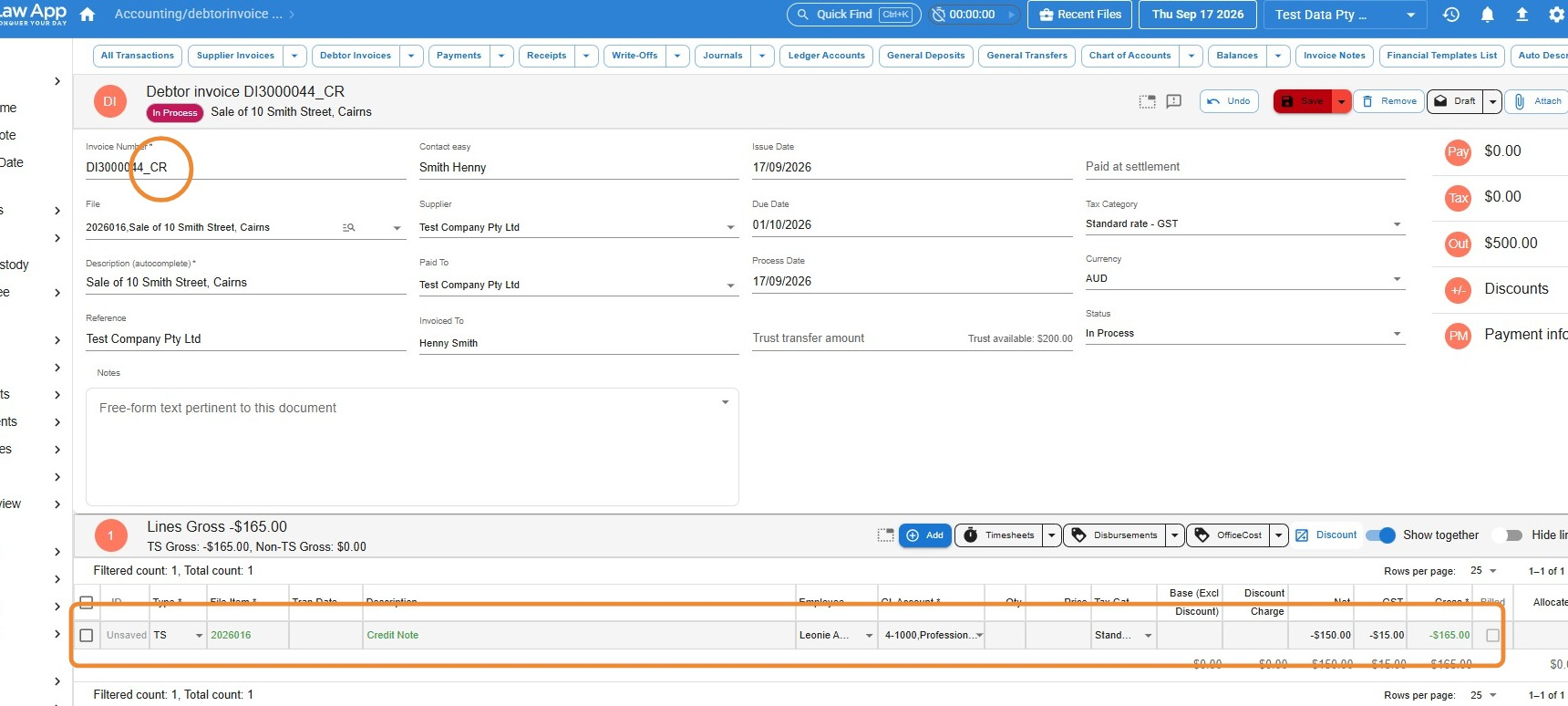
Task: Go to the home page icon
Action: pyautogui.click(x=88, y=15)
